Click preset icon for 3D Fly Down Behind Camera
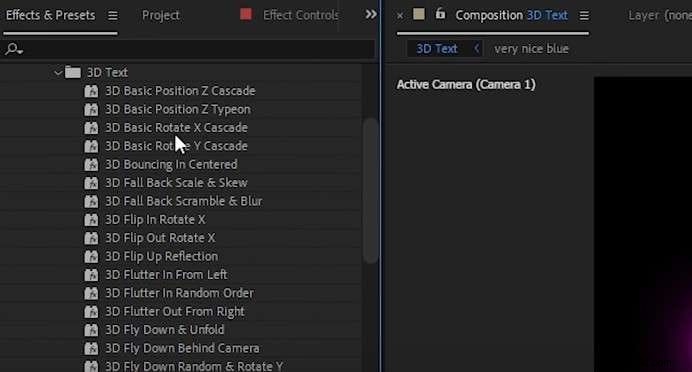This screenshot has height=372, width=692. click(x=91, y=349)
